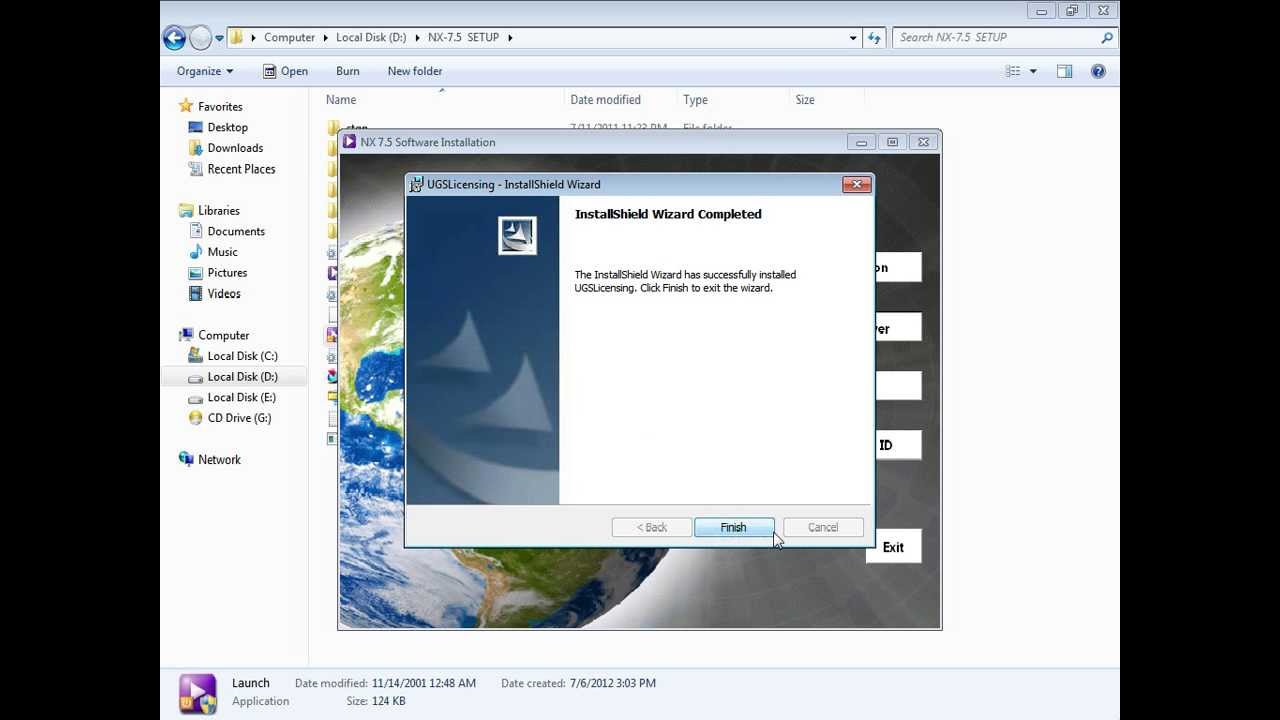This screenshot has height=720, width=1280.
Task: Minimize the NX 7.5 Software Installation window
Action: pyautogui.click(x=861, y=142)
